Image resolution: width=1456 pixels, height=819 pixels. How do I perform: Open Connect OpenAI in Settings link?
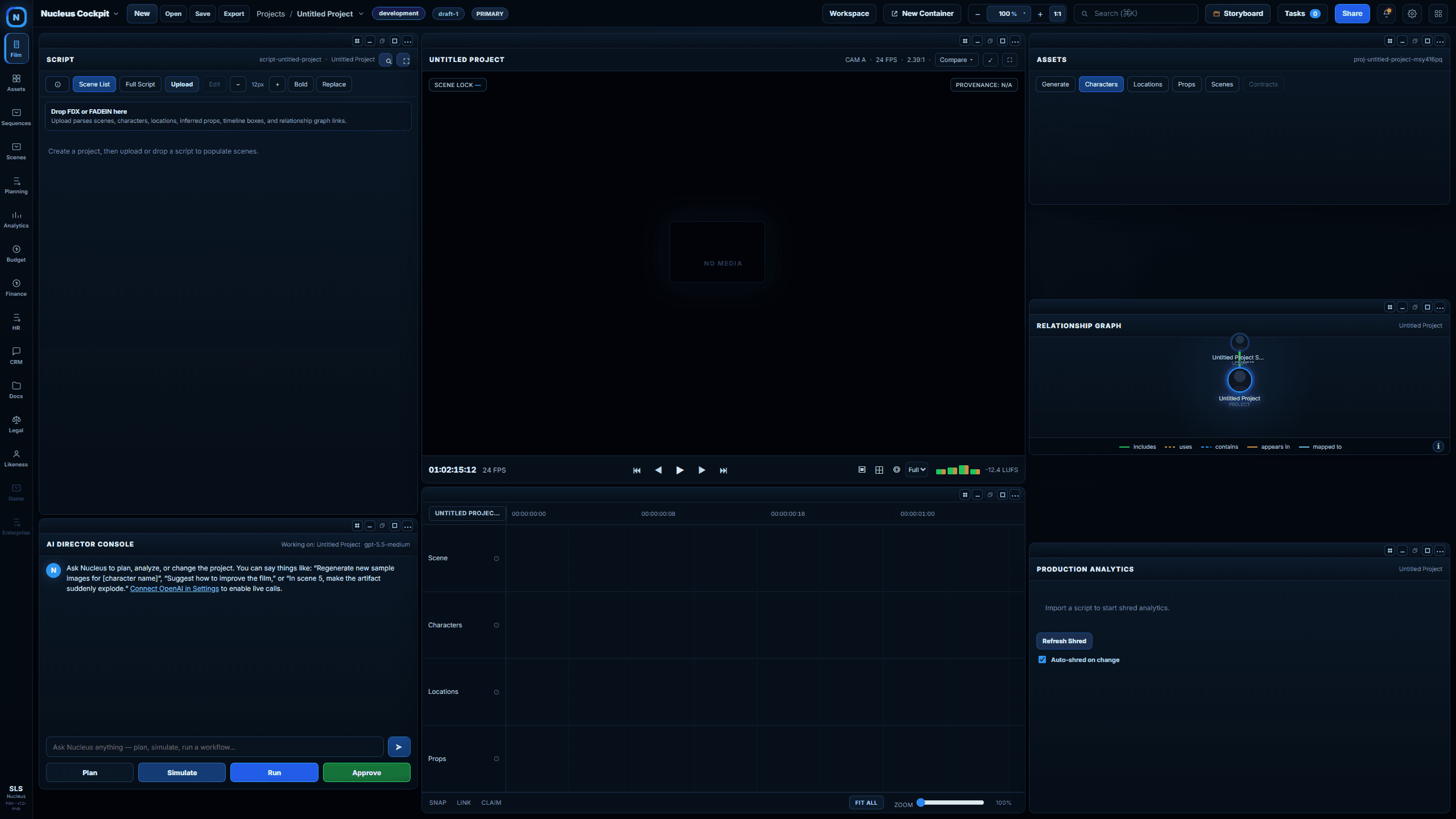click(x=175, y=589)
